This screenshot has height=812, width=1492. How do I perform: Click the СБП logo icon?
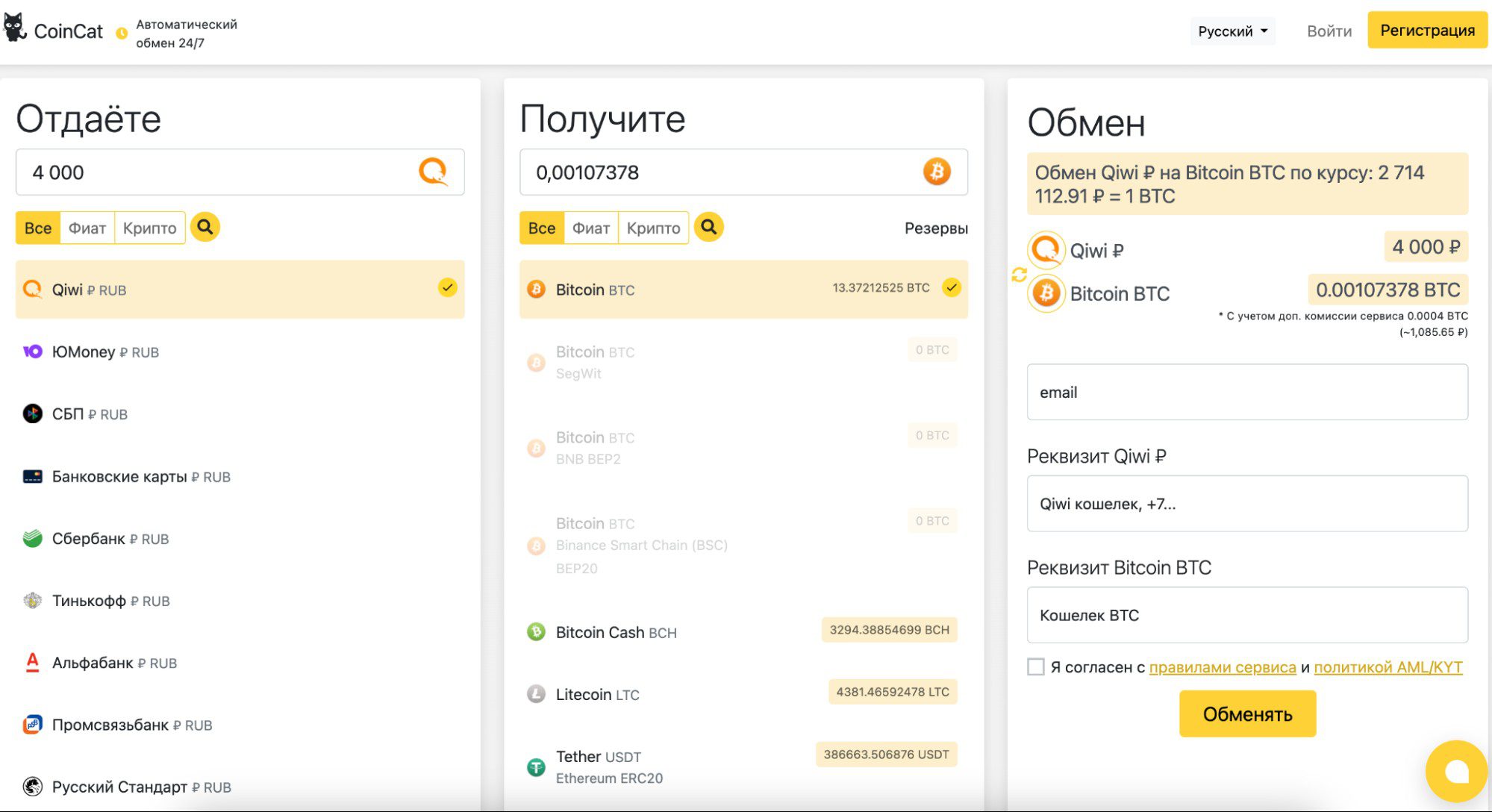tap(32, 413)
